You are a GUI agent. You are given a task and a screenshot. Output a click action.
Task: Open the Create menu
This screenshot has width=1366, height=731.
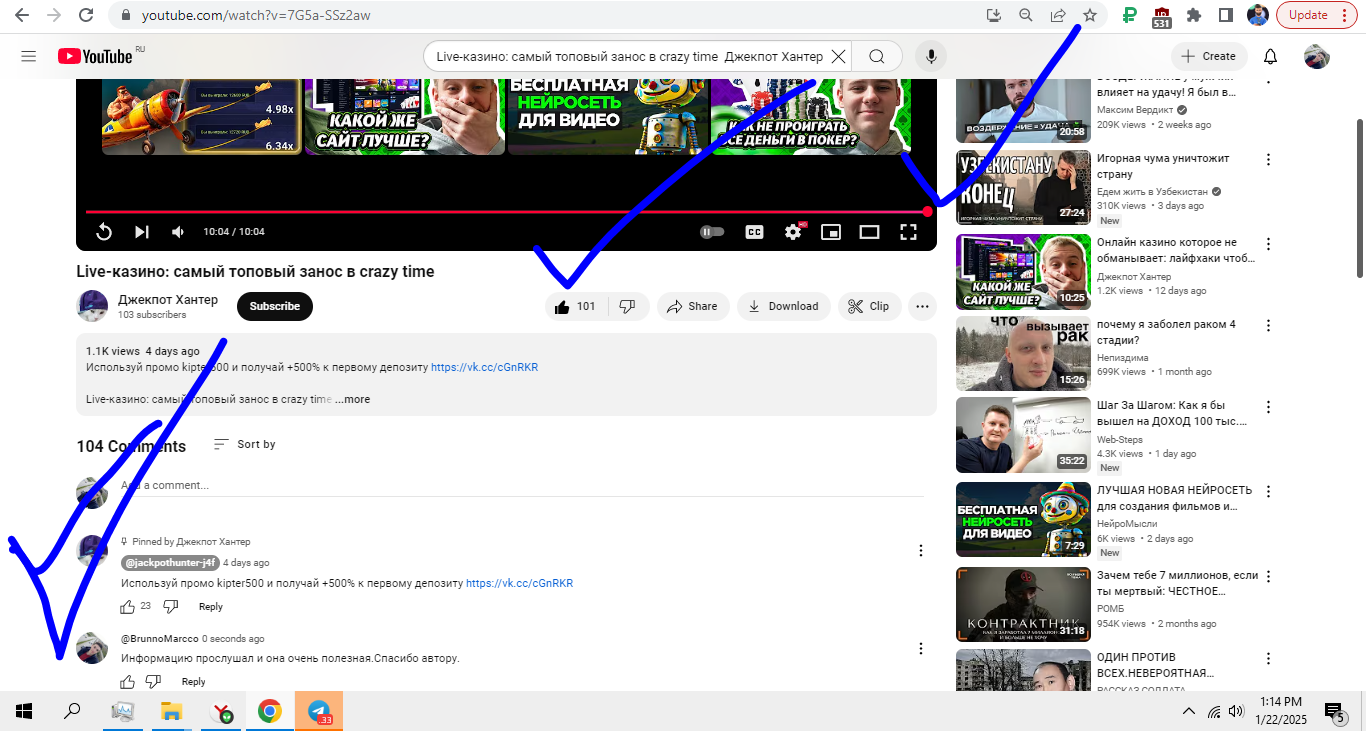(x=1208, y=57)
